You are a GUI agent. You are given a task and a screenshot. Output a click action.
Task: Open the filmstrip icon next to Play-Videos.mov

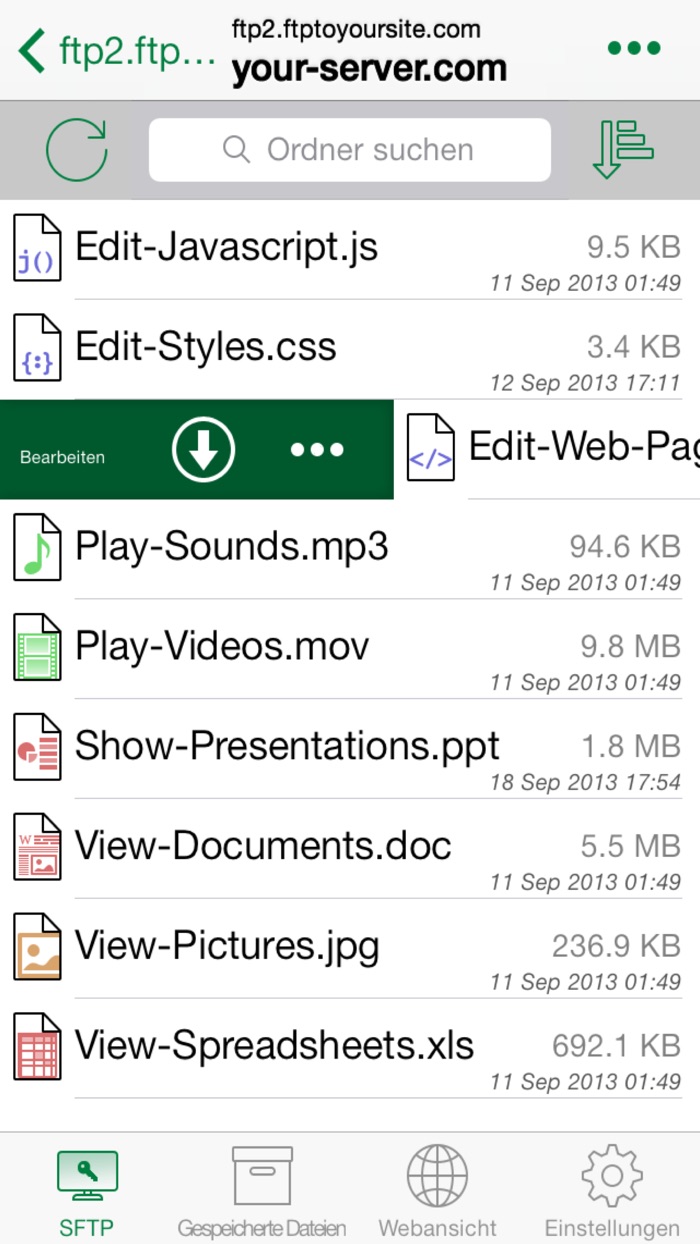(x=37, y=647)
